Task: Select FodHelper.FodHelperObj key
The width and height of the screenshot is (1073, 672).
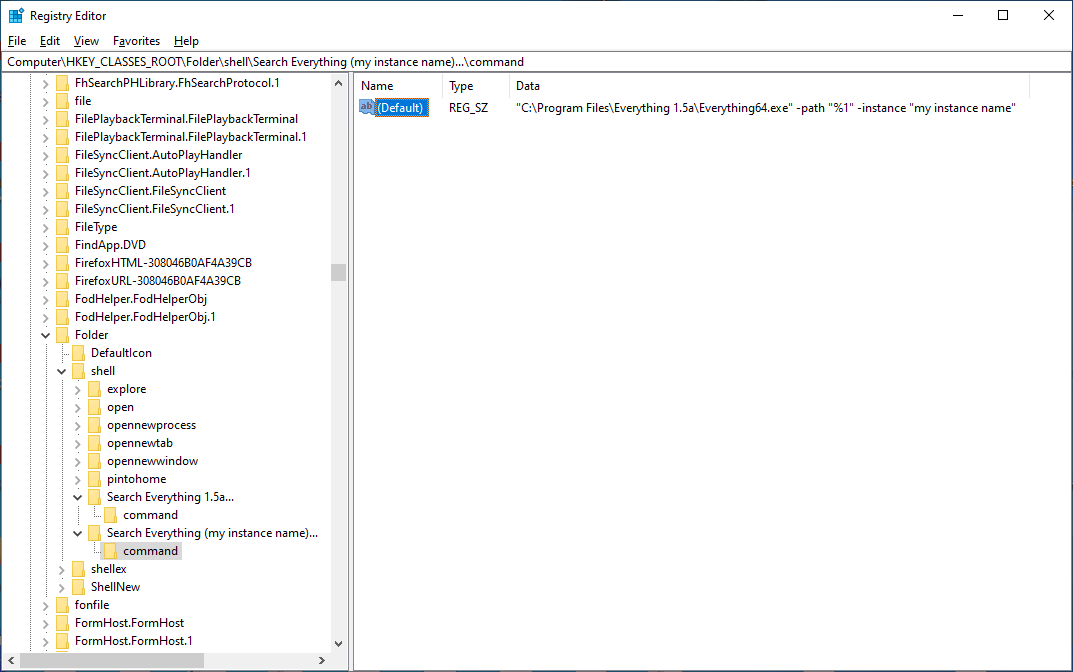Action: (x=141, y=298)
